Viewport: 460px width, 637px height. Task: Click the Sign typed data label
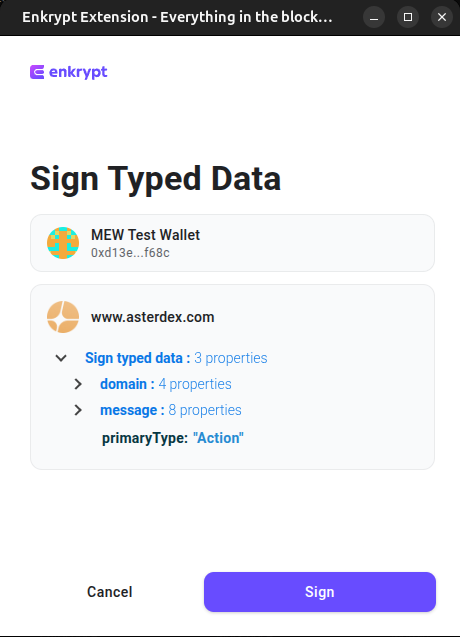pos(138,358)
